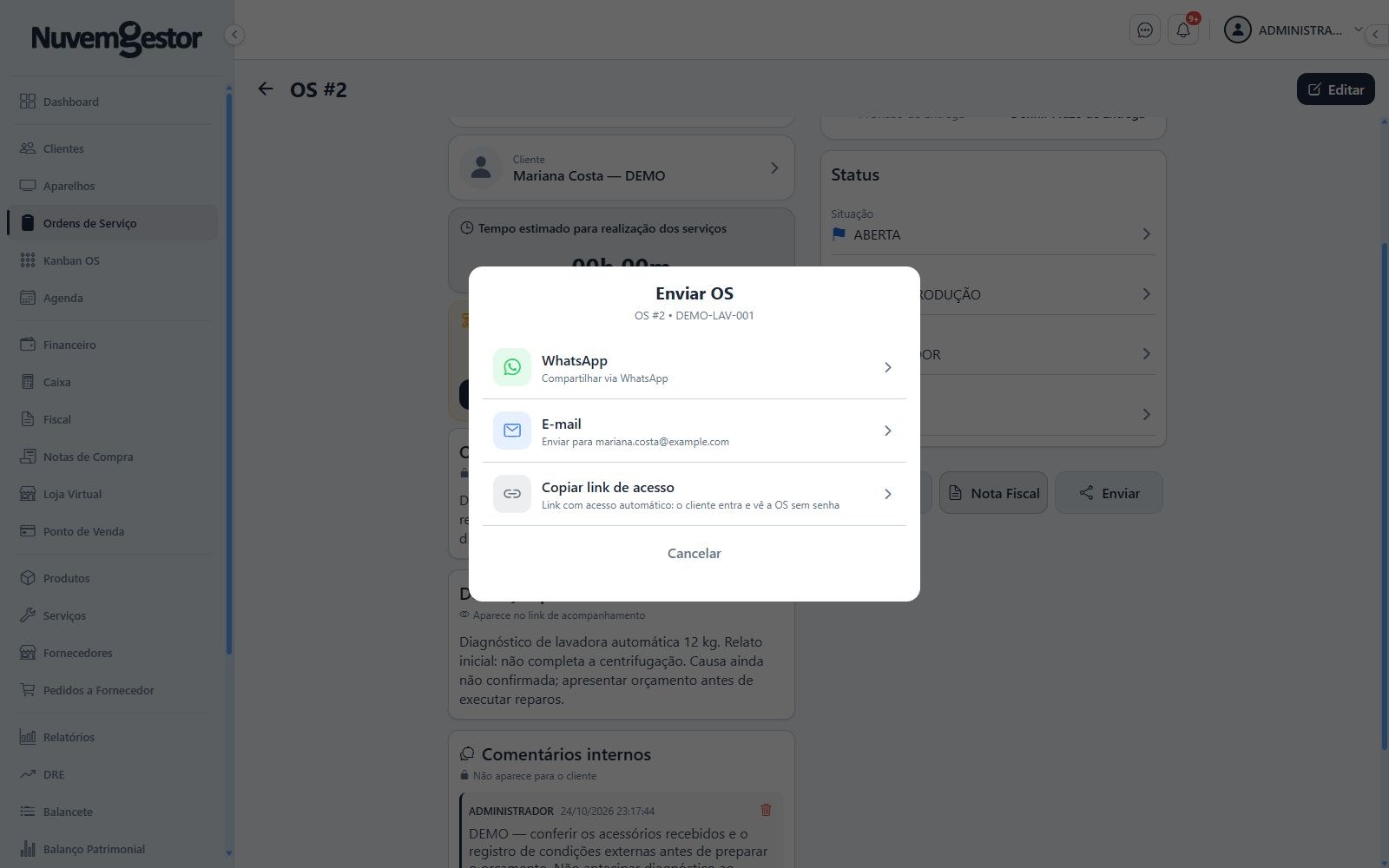1389x868 pixels.
Task: Open the notifications bell icon
Action: pyautogui.click(x=1183, y=30)
